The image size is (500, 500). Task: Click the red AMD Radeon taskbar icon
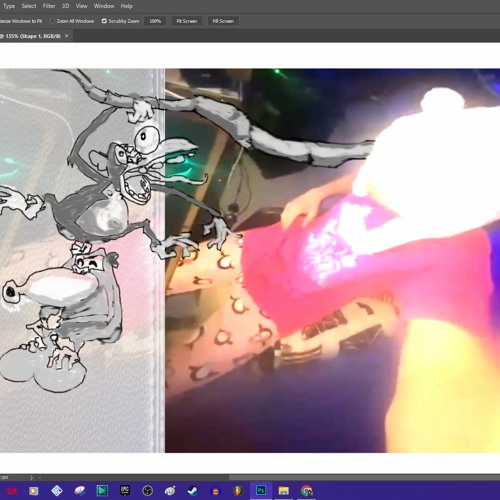[11, 491]
